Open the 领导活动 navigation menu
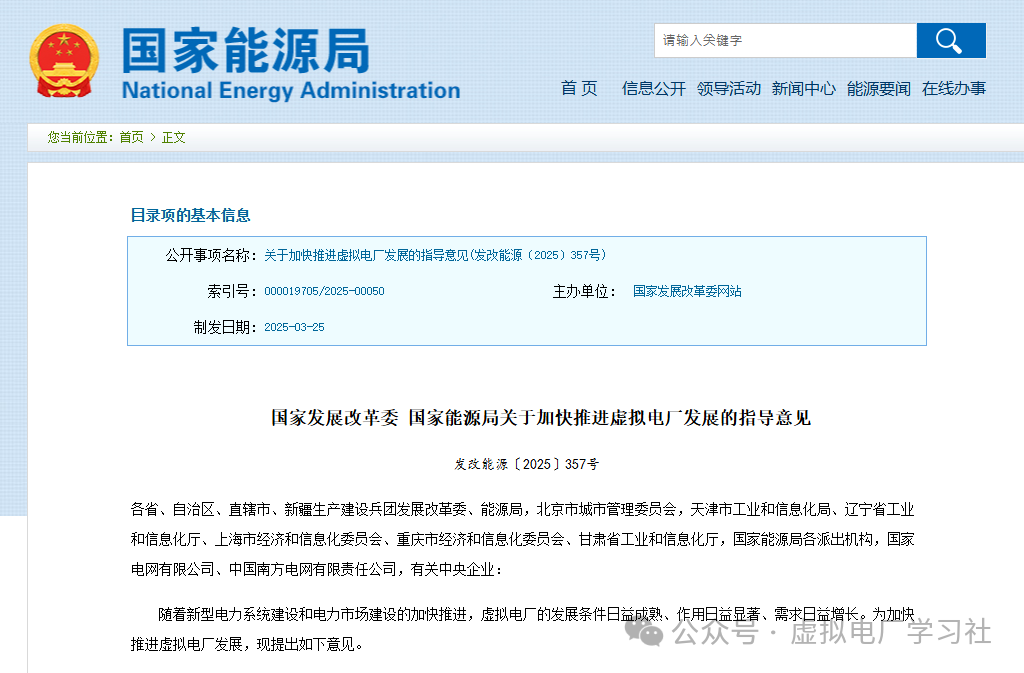 [x=729, y=88]
